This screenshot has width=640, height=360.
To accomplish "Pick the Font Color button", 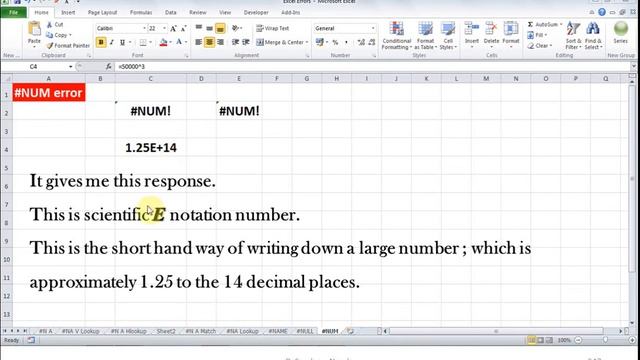I will 179,42.
